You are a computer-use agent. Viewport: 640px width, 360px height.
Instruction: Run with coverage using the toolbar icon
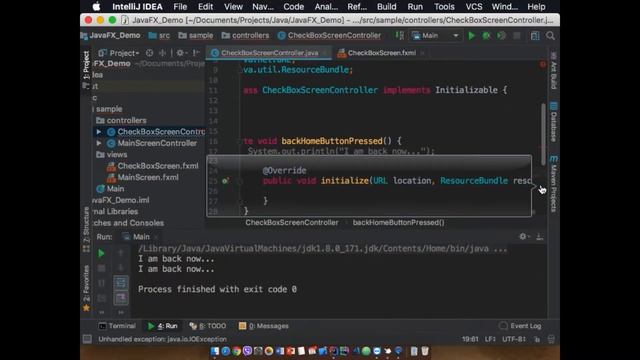(501, 36)
